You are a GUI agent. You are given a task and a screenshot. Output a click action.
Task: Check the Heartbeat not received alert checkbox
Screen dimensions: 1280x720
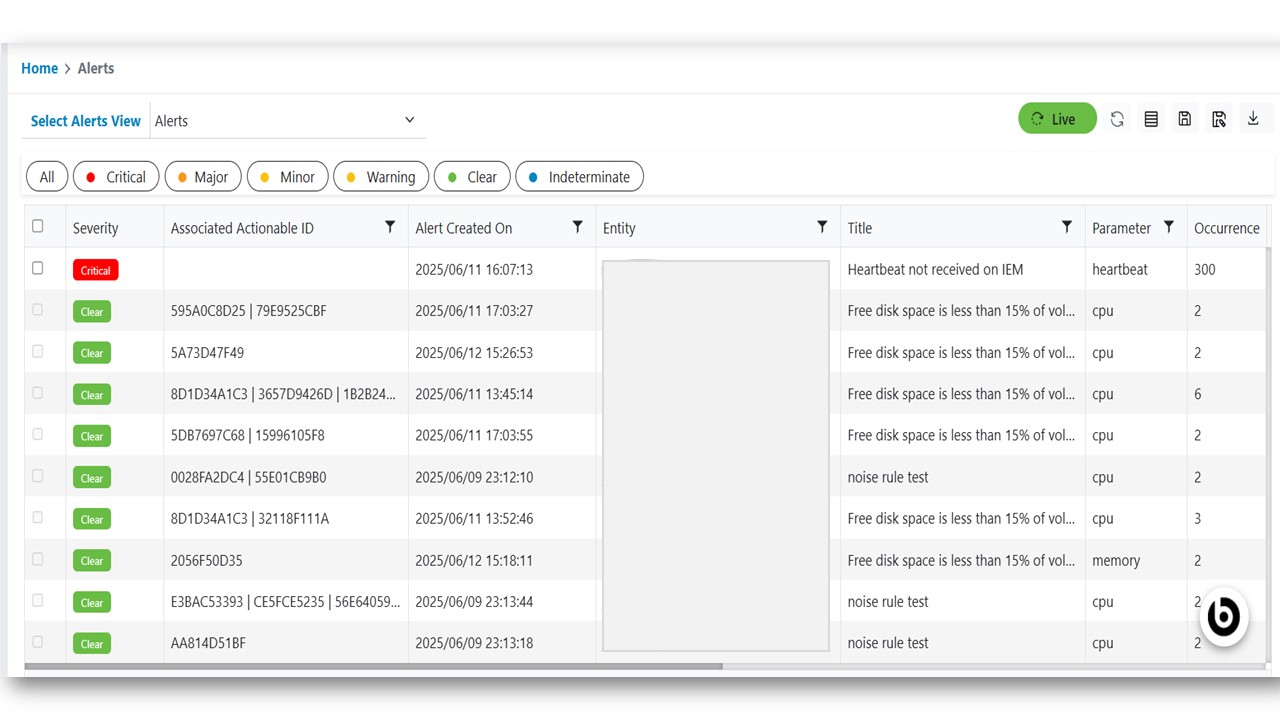pyautogui.click(x=38, y=268)
